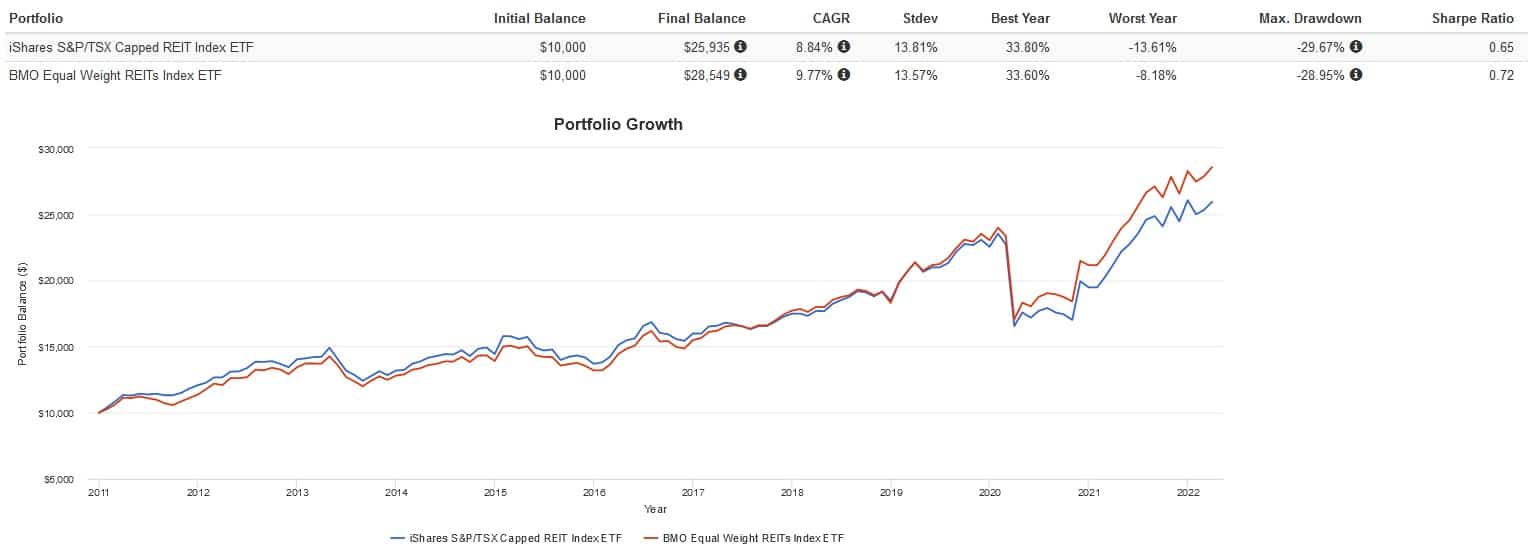Click the 2020 label on the year axis
The image size is (1528, 555).
point(989,493)
